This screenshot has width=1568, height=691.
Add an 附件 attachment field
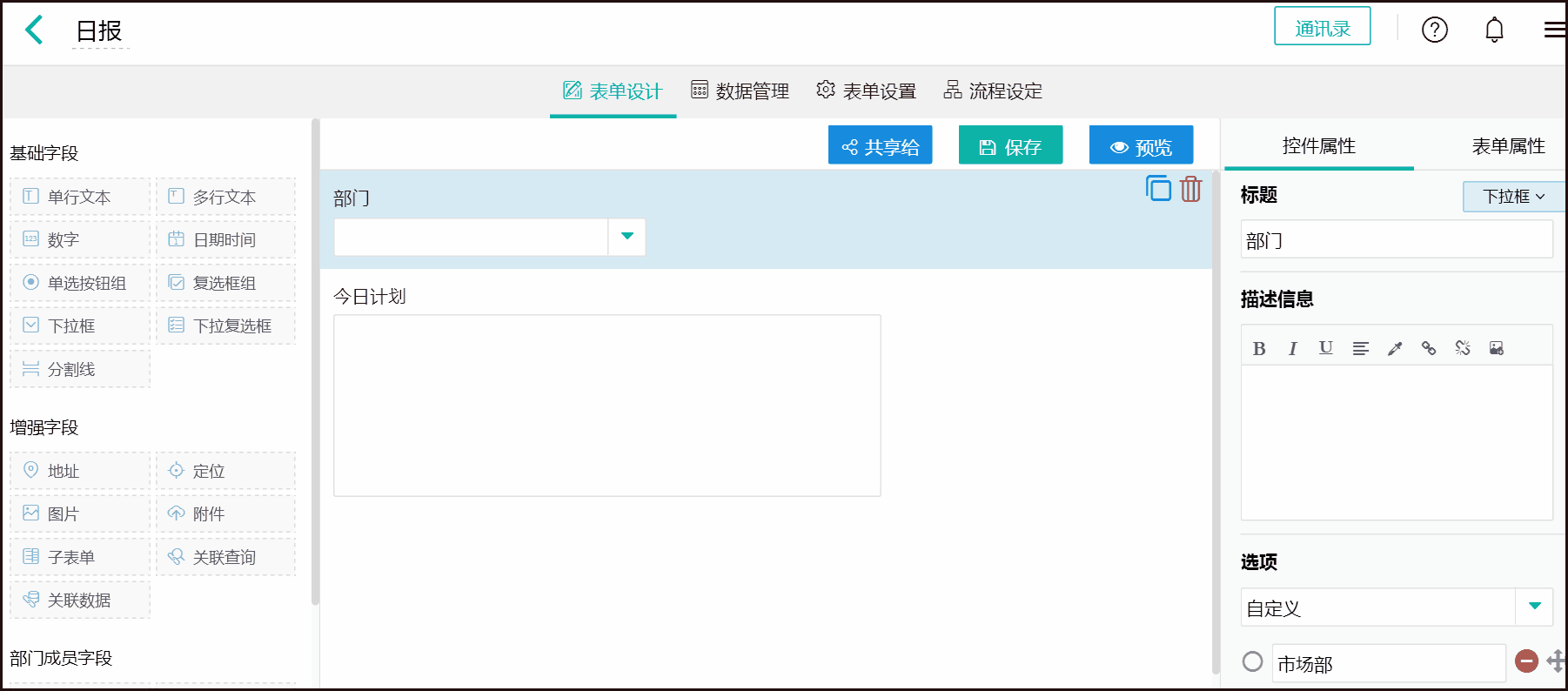[225, 513]
